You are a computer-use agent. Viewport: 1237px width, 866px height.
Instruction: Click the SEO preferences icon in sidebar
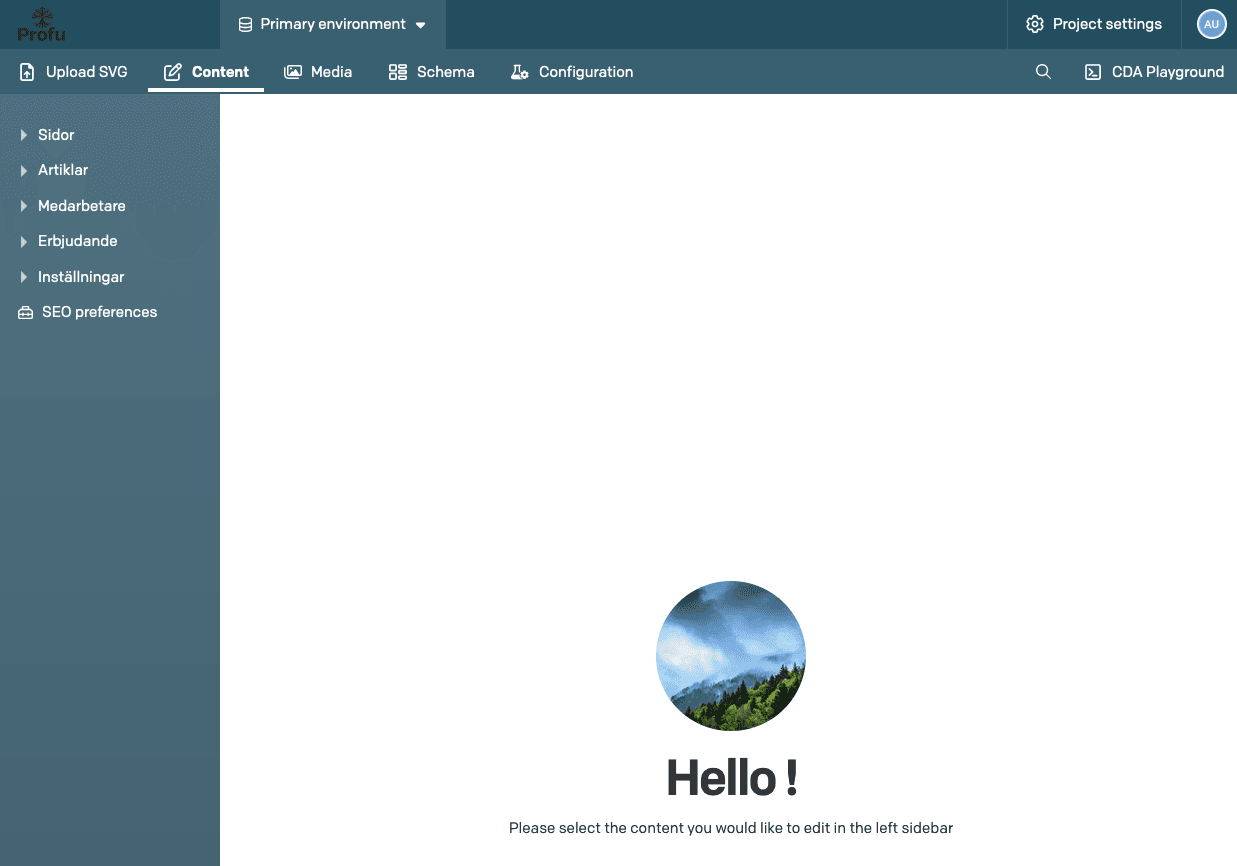click(x=24, y=312)
